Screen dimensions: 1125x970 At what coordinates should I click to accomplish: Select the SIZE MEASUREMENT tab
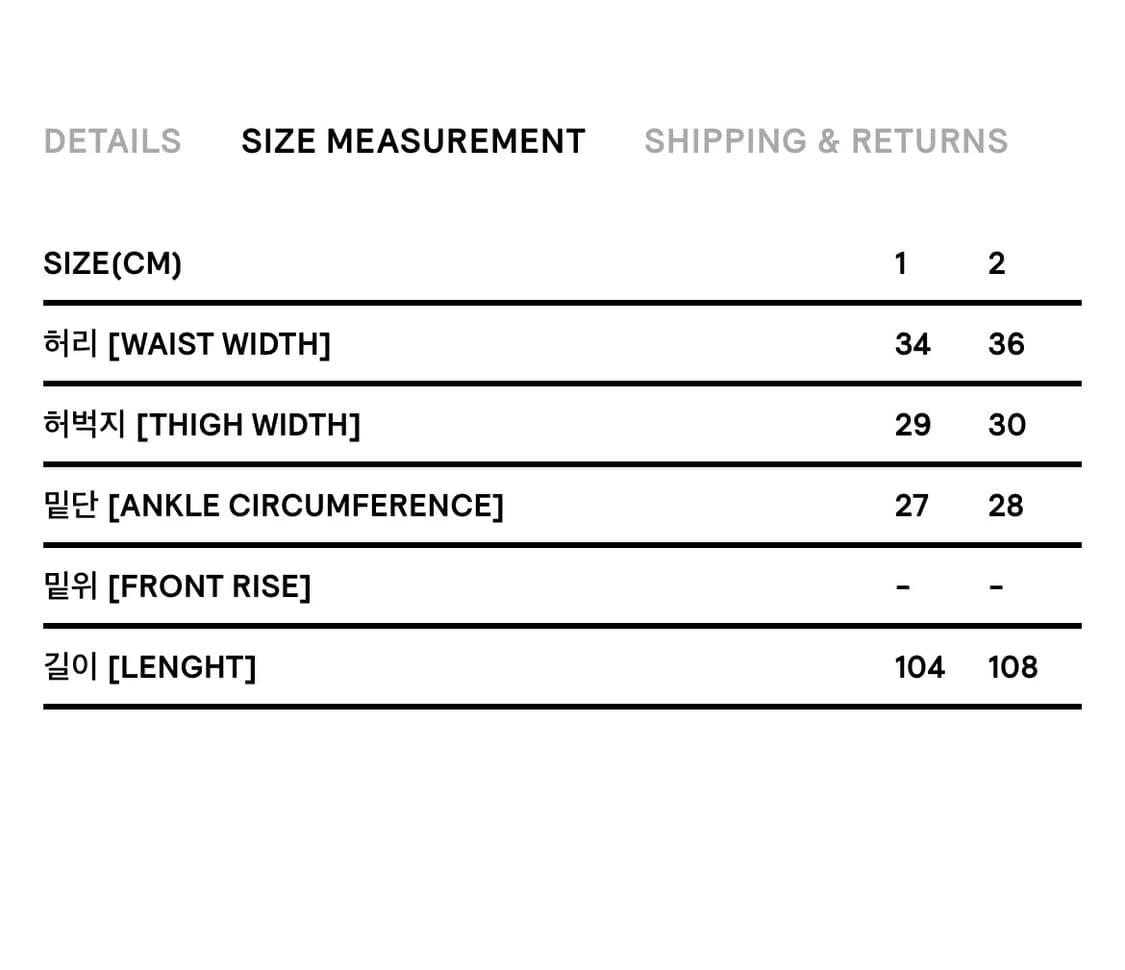pos(413,141)
